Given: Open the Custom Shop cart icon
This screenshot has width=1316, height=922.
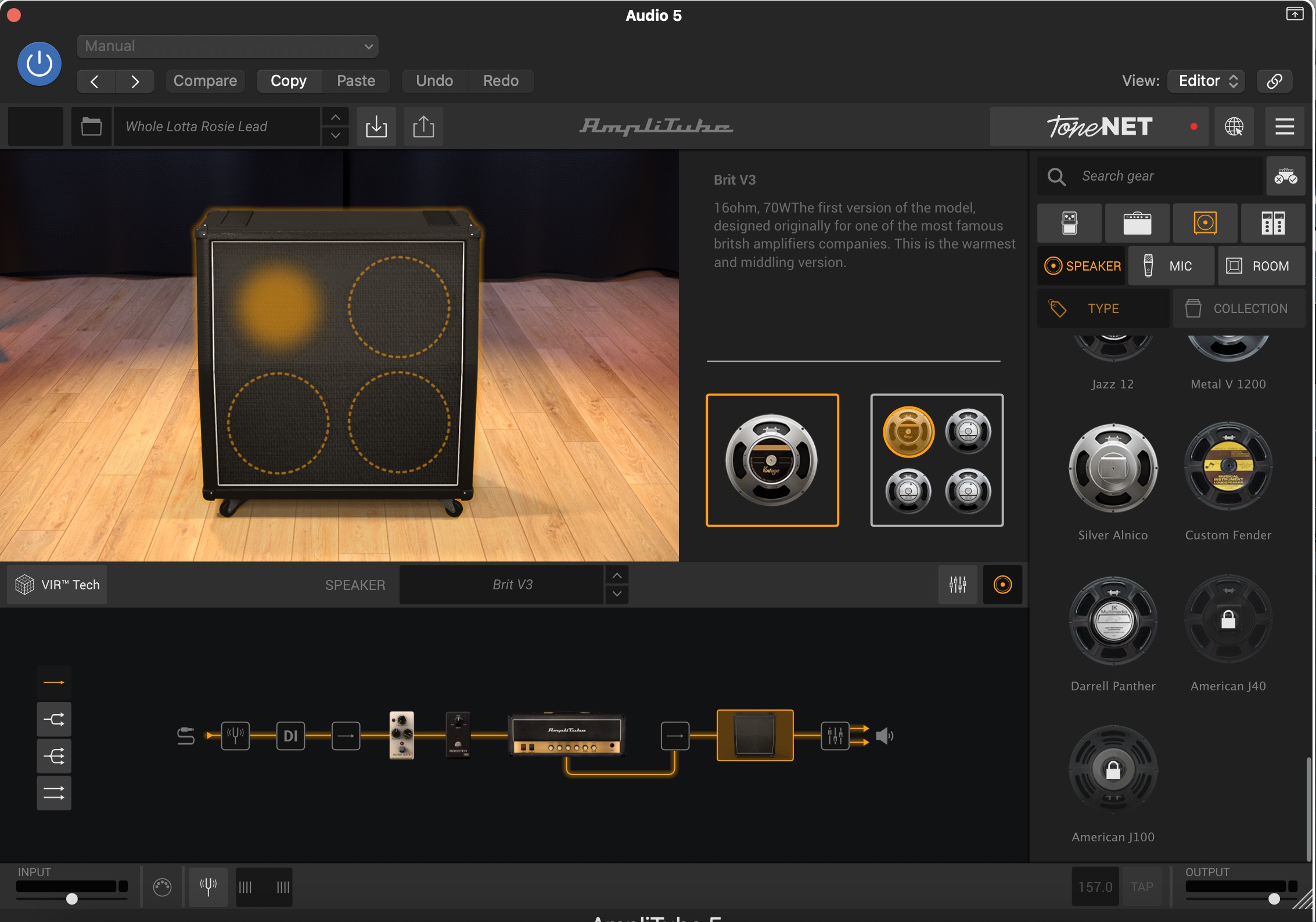Looking at the screenshot, I should click(1286, 176).
